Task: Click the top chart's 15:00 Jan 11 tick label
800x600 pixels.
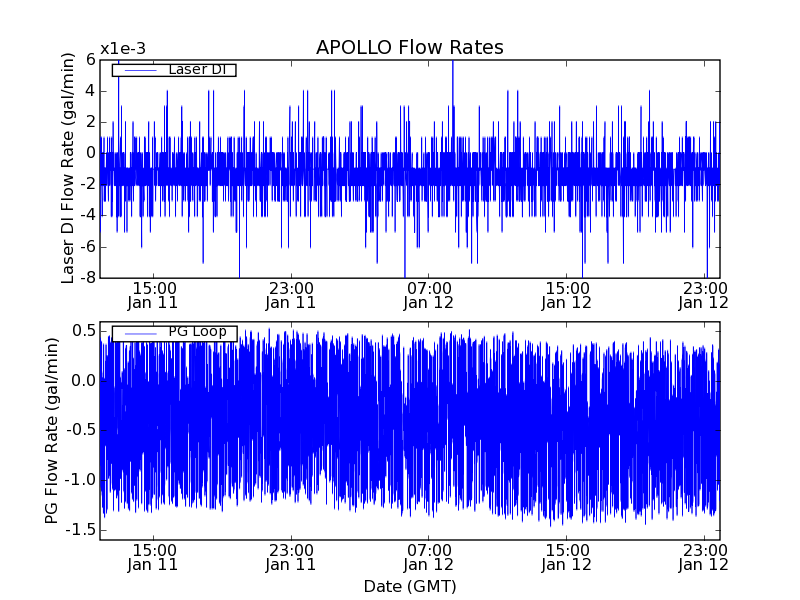Action: (x=153, y=295)
